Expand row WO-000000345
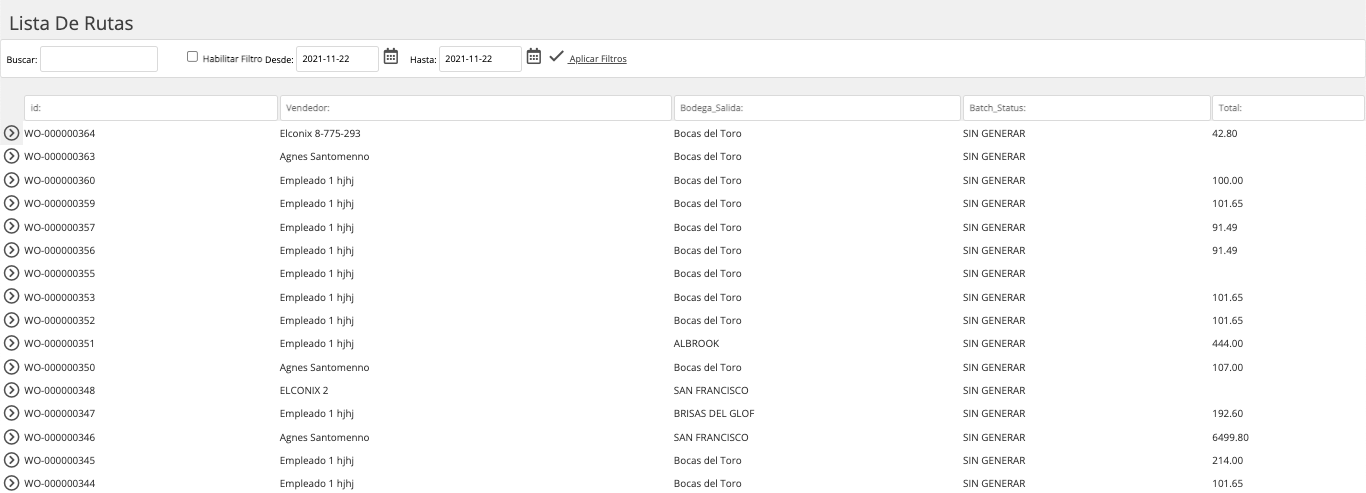1366x493 pixels. tap(12, 460)
